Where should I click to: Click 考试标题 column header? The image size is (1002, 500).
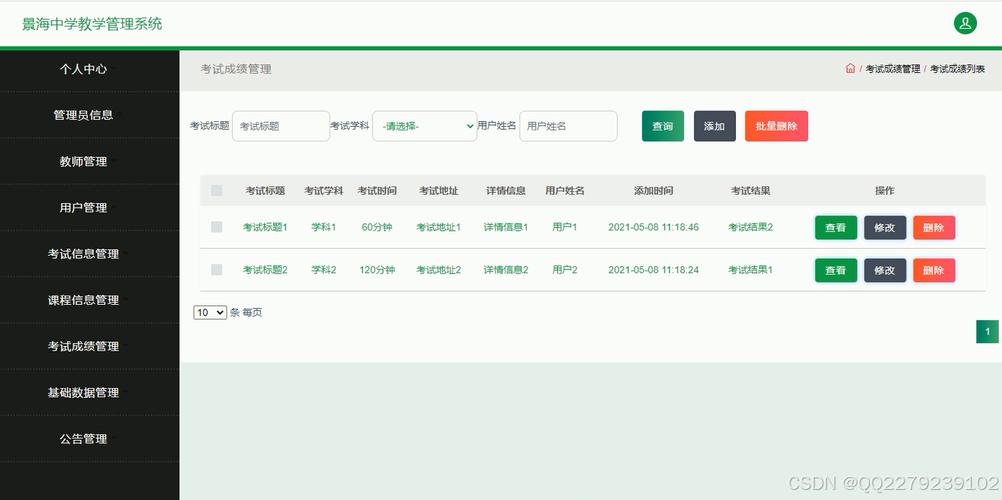pyautogui.click(x=265, y=191)
